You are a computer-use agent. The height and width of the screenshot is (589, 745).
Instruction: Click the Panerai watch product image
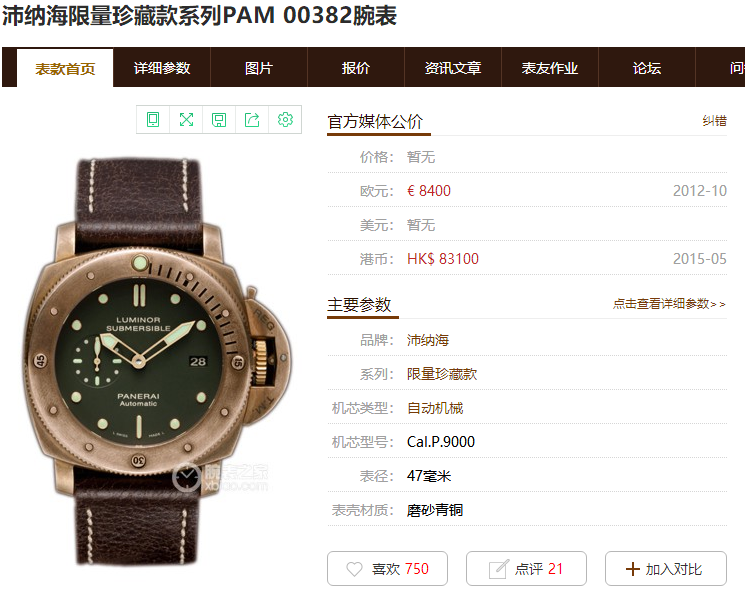[x=157, y=361]
